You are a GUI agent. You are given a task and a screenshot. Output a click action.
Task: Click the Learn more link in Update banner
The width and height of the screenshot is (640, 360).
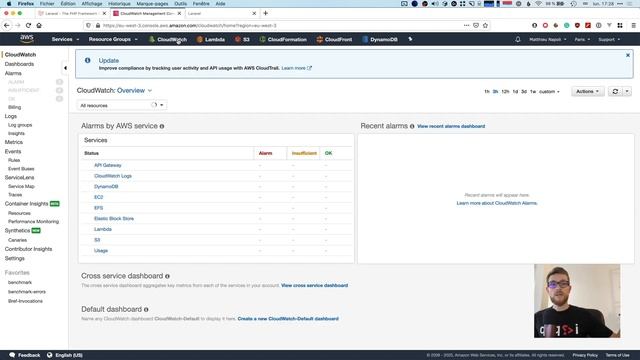(x=296, y=68)
